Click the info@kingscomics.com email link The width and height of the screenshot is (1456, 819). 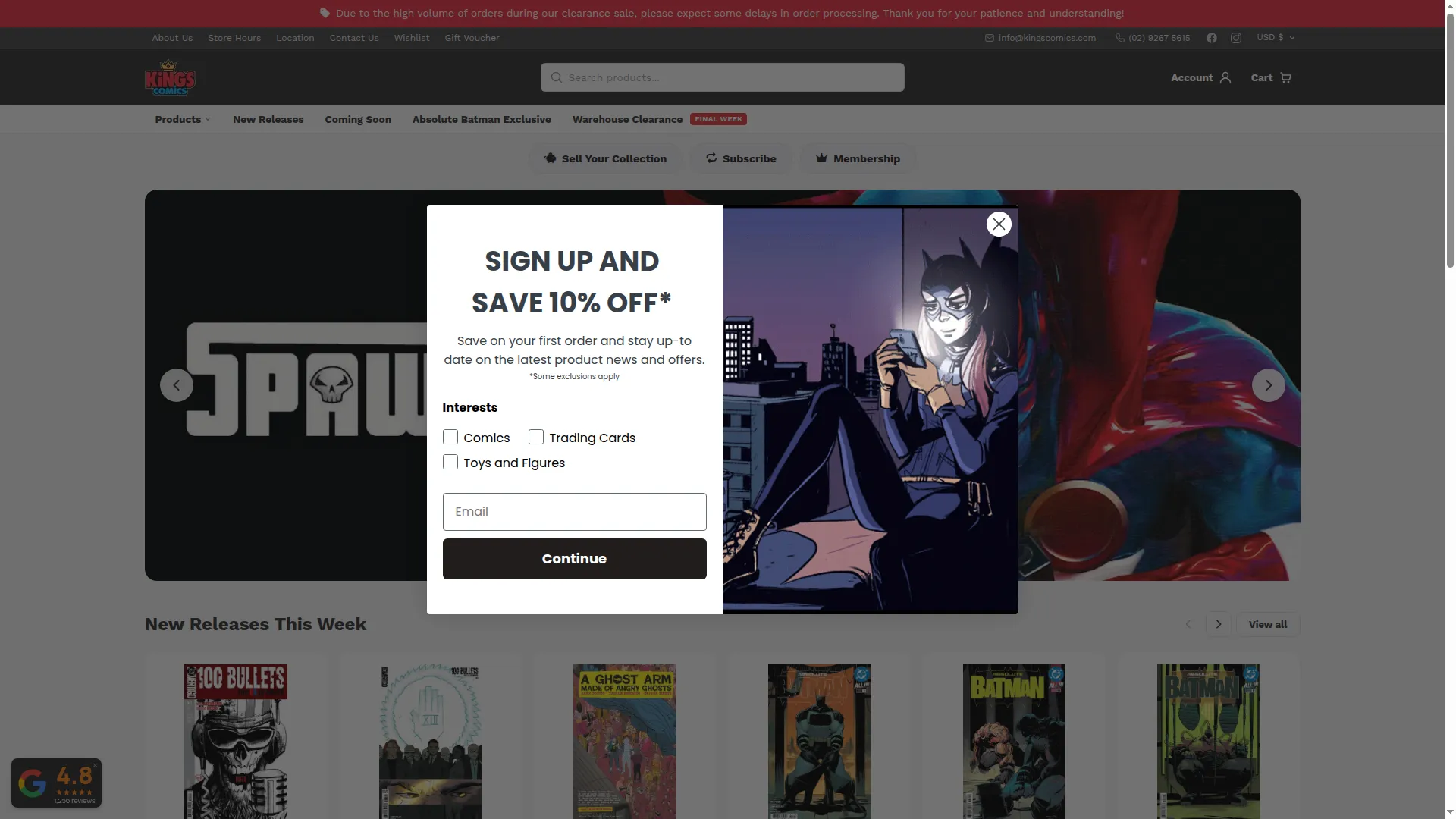(1047, 38)
